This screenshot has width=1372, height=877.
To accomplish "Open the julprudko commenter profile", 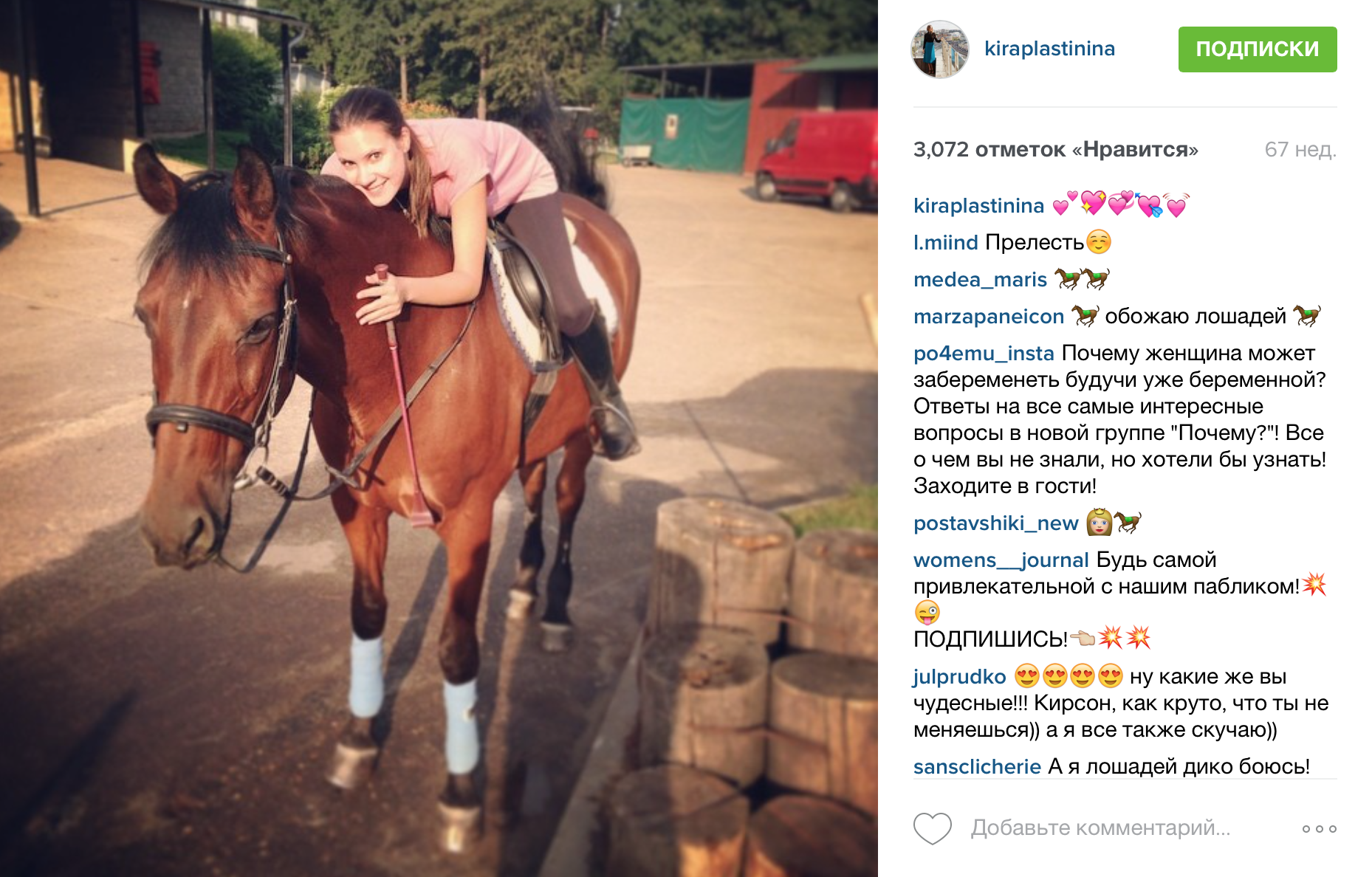I will point(959,676).
